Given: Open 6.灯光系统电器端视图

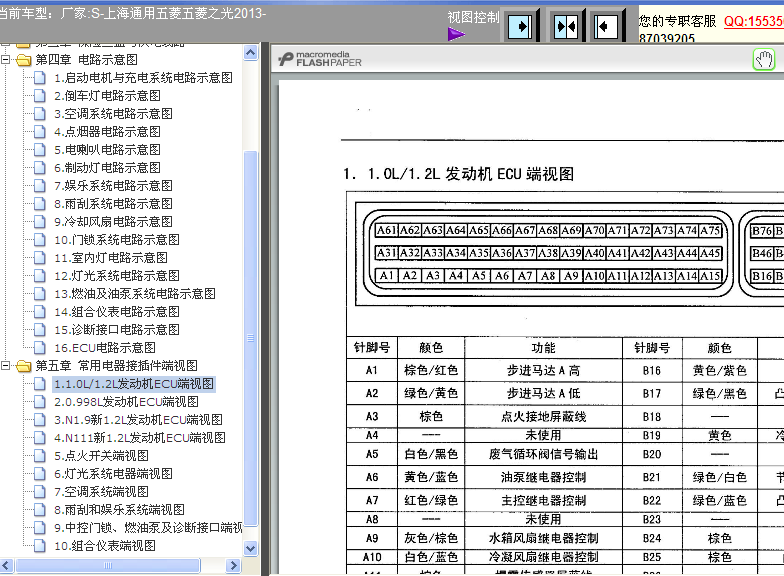Looking at the screenshot, I should 113,474.
